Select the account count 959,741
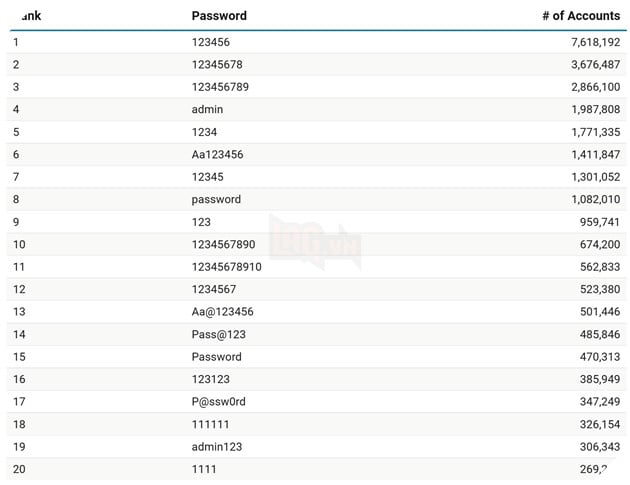The width and height of the screenshot is (630, 485). click(x=594, y=222)
